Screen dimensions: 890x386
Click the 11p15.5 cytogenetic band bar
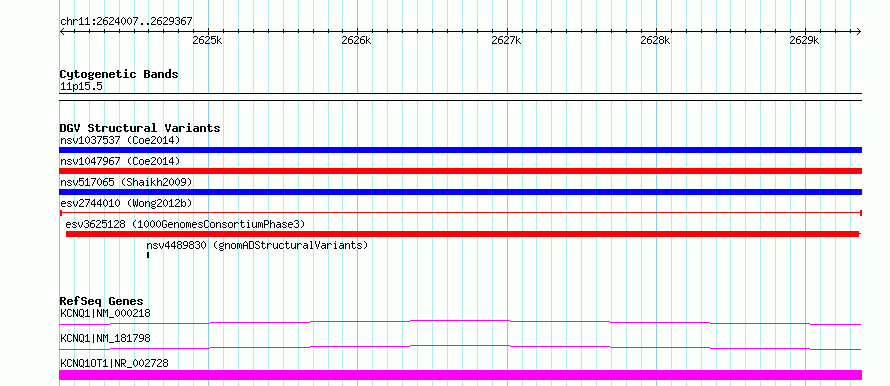pyautogui.click(x=460, y=97)
